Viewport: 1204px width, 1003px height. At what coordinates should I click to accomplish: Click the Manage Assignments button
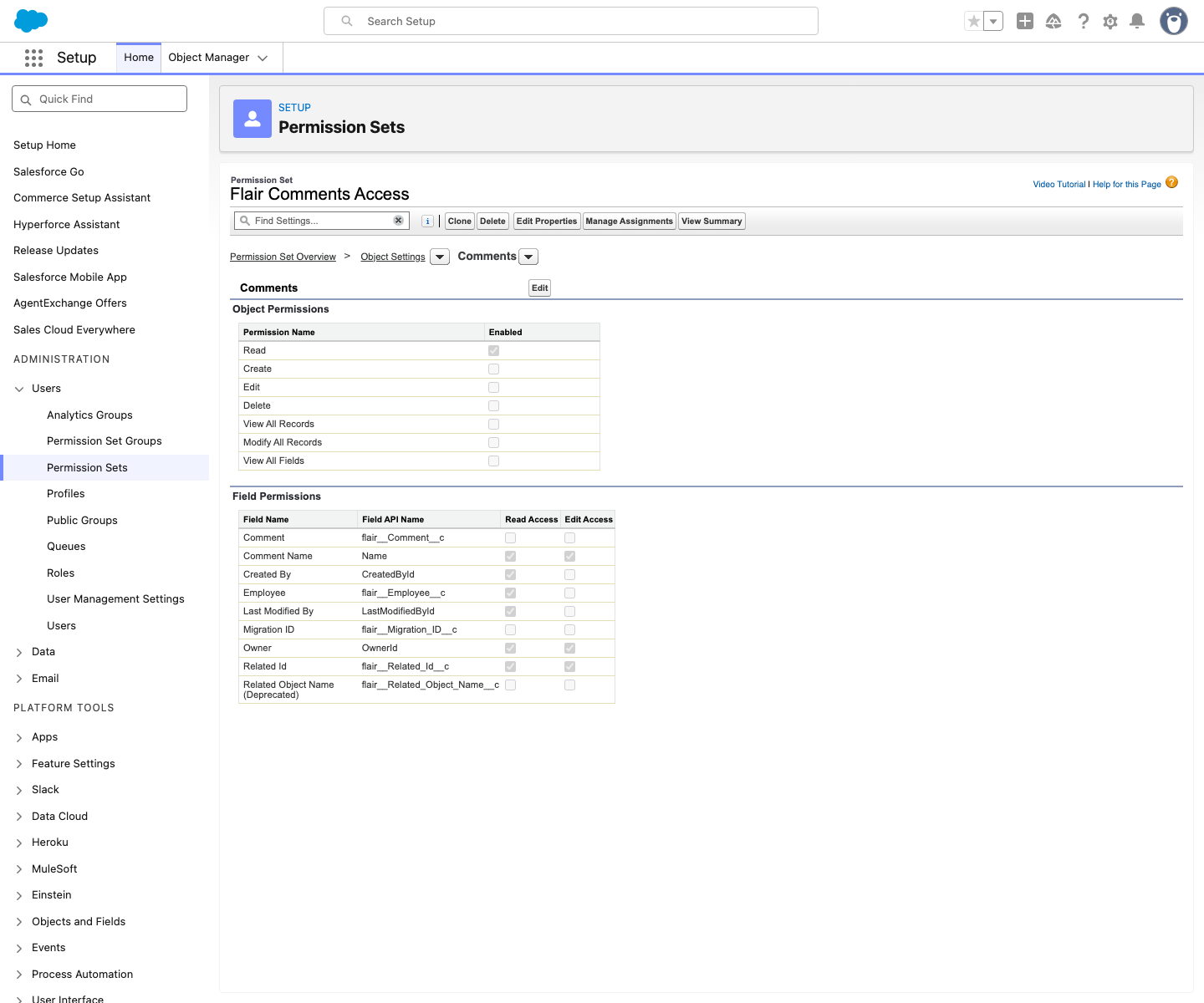630,221
